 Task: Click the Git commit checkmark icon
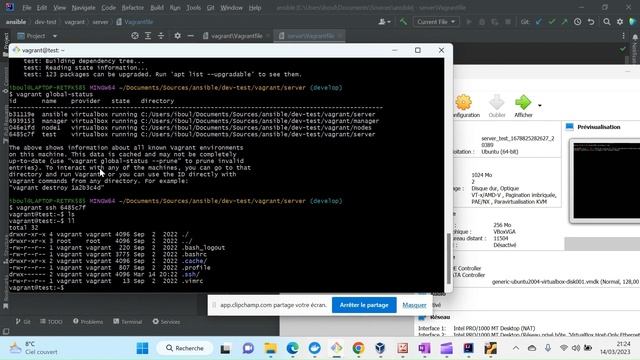[552, 22]
